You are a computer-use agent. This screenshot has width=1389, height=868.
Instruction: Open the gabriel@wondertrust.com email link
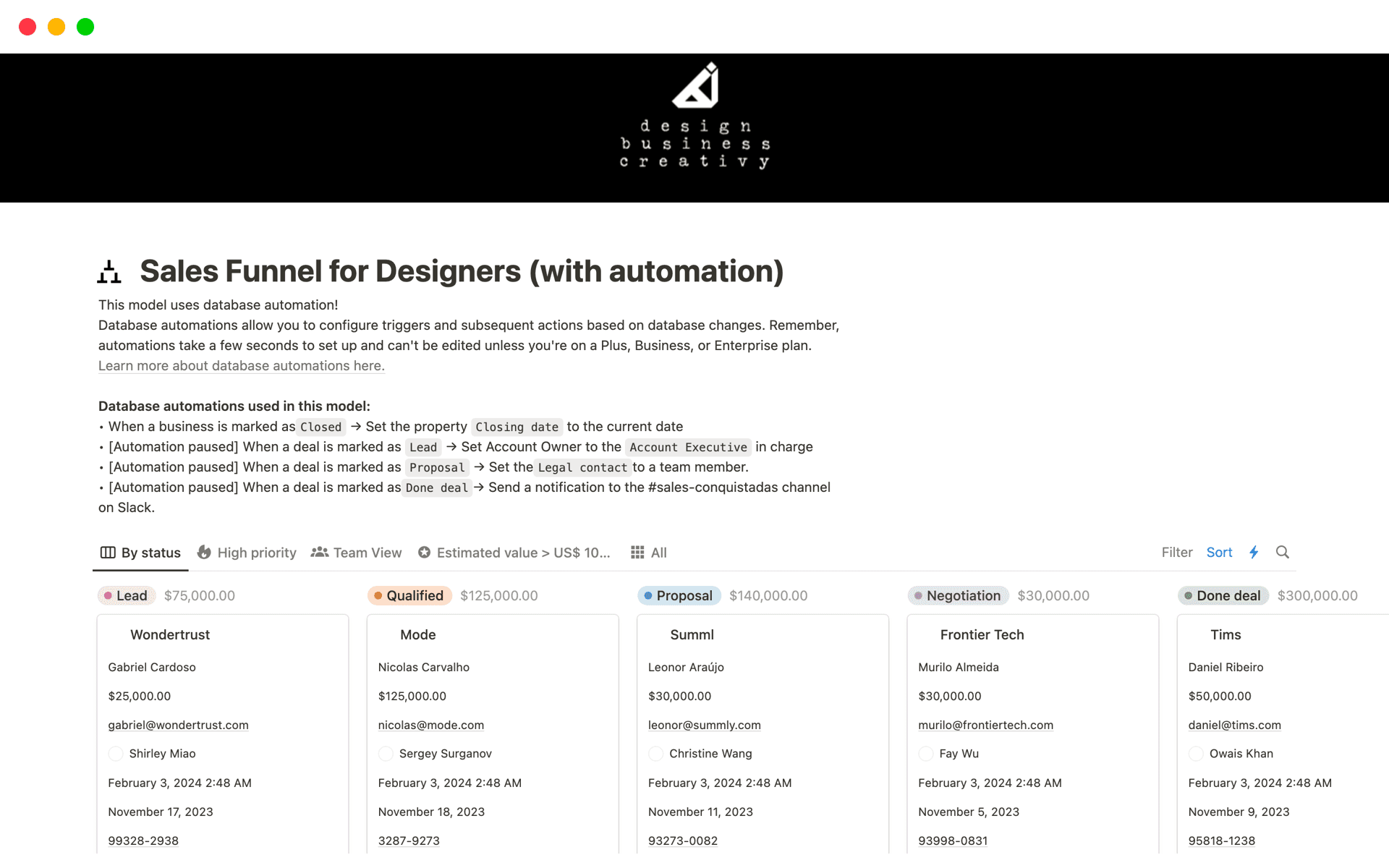tap(178, 725)
